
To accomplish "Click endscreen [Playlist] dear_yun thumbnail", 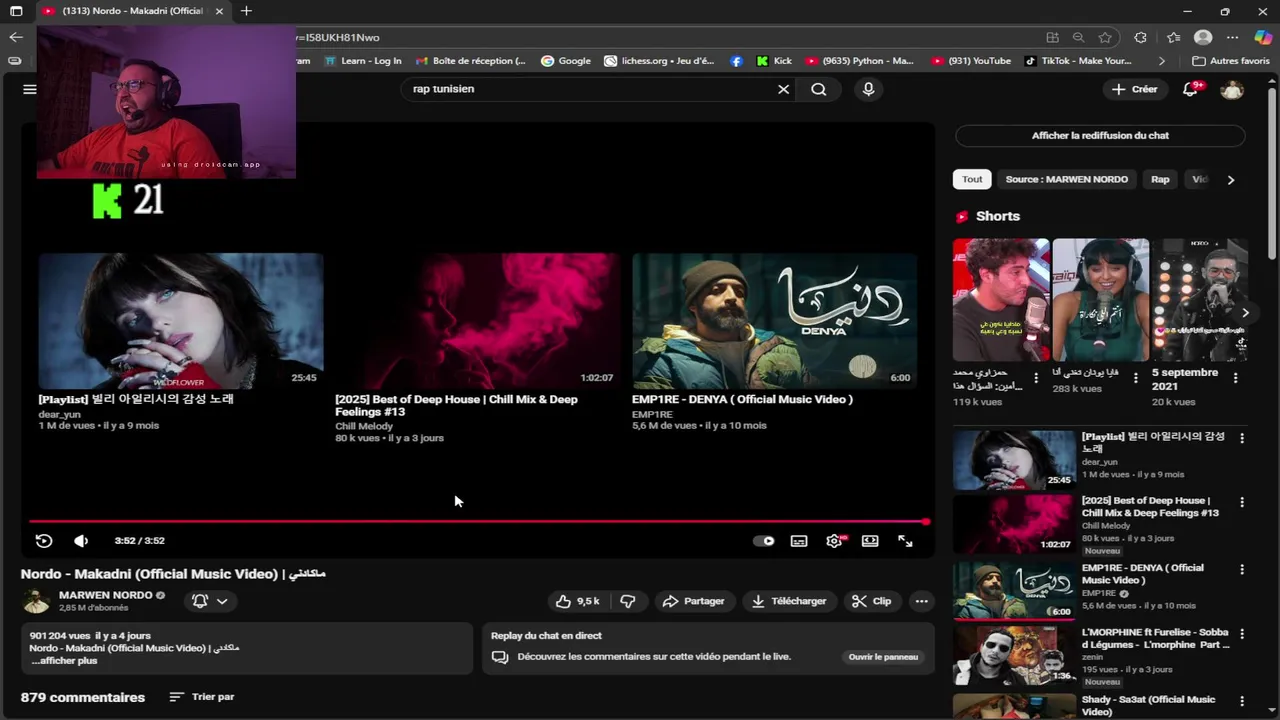I will (x=181, y=321).
